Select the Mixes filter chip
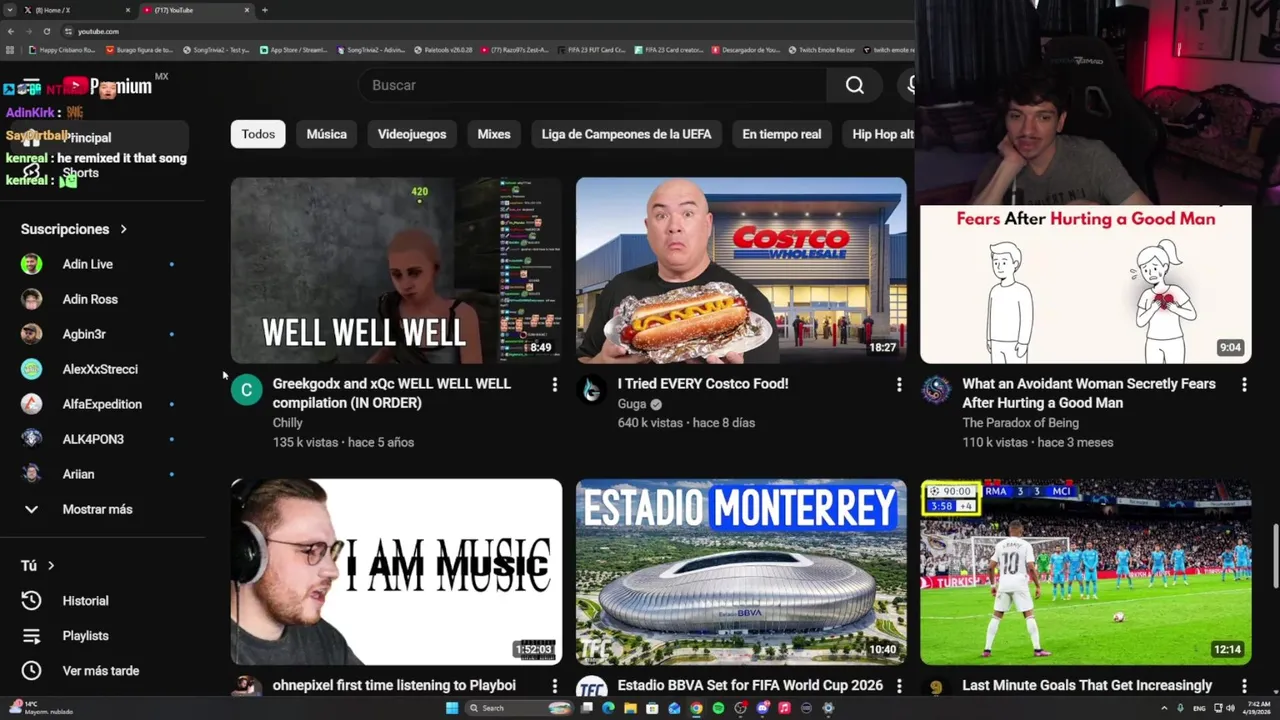Screen dimensions: 1280x720 tap(494, 134)
